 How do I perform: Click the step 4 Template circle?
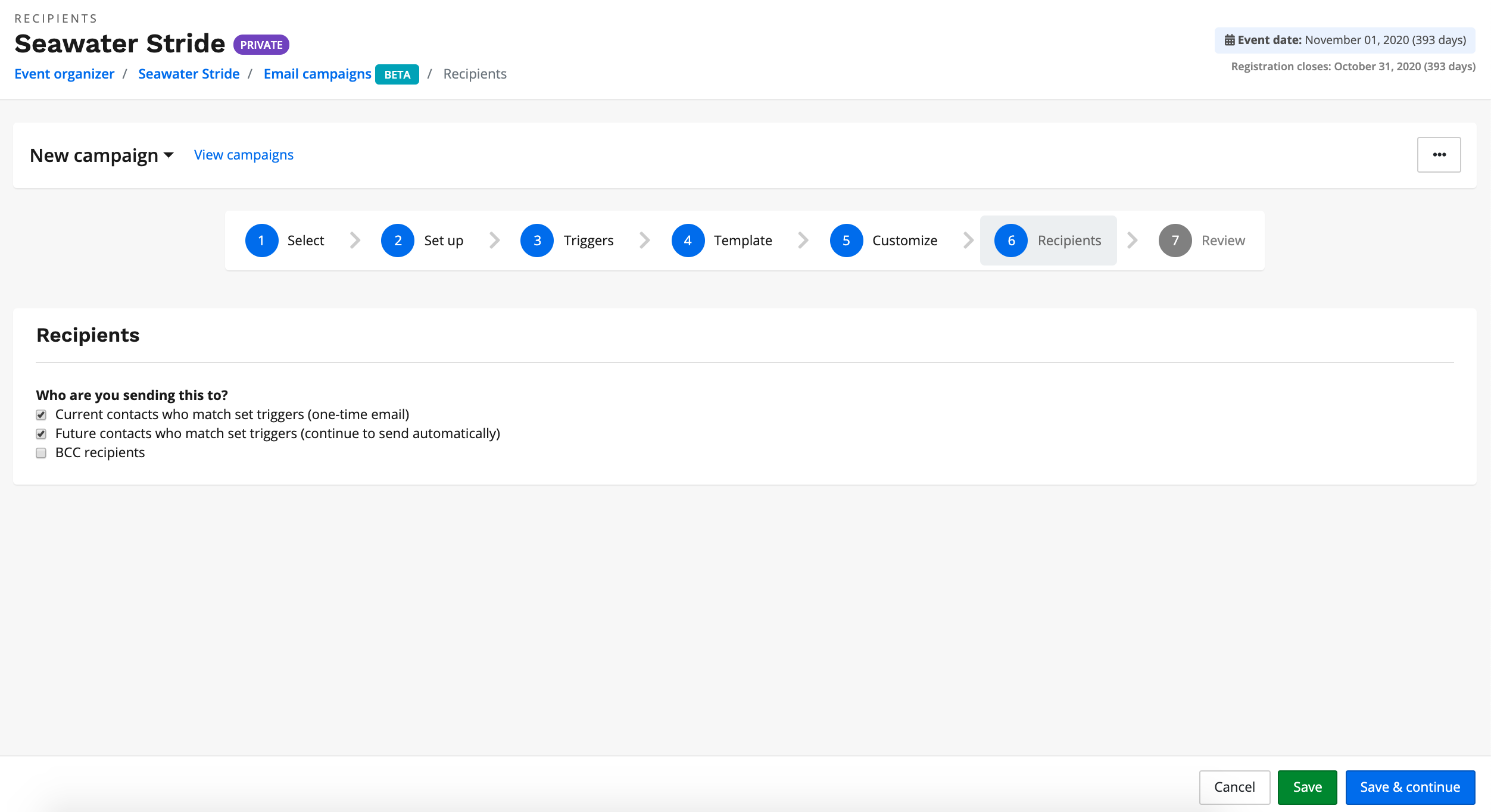[x=688, y=241]
